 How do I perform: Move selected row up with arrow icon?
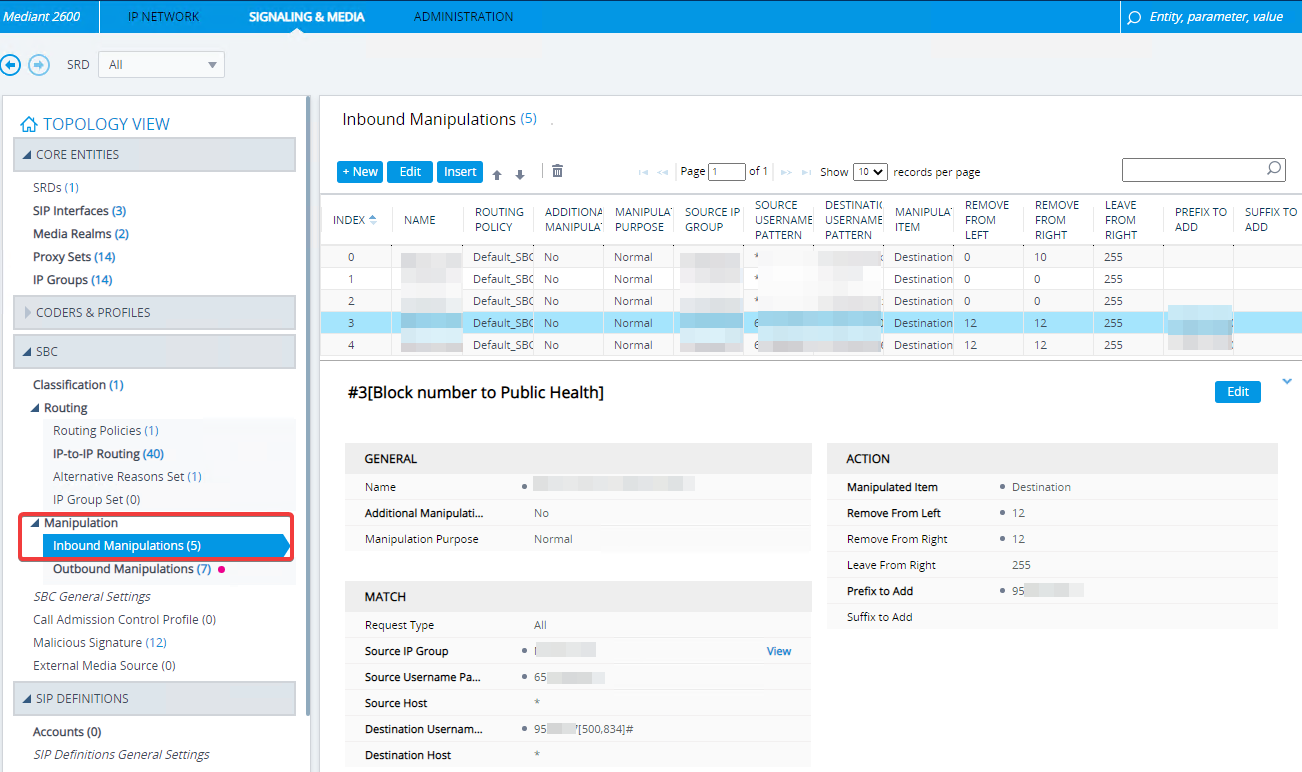[x=497, y=174]
